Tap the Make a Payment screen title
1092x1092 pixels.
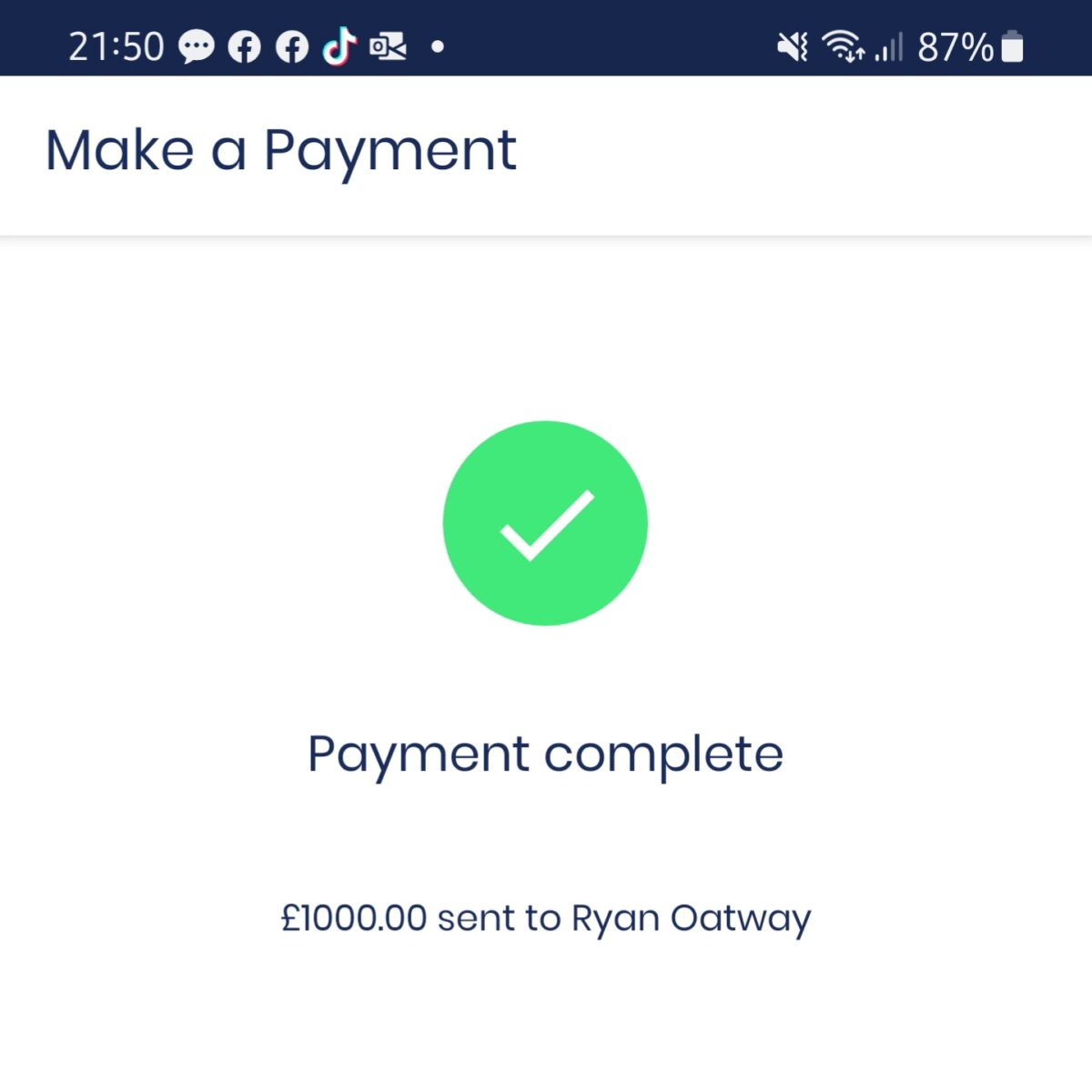[x=281, y=151]
